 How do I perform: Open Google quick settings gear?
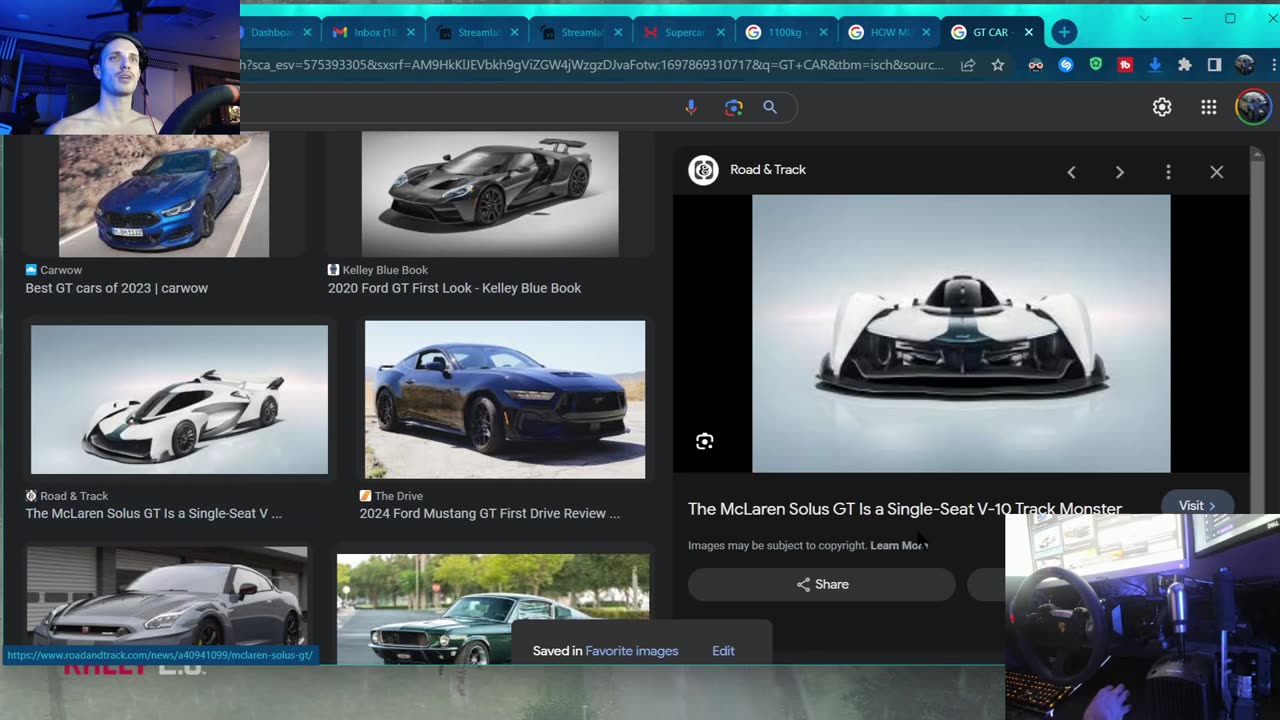(x=1162, y=107)
